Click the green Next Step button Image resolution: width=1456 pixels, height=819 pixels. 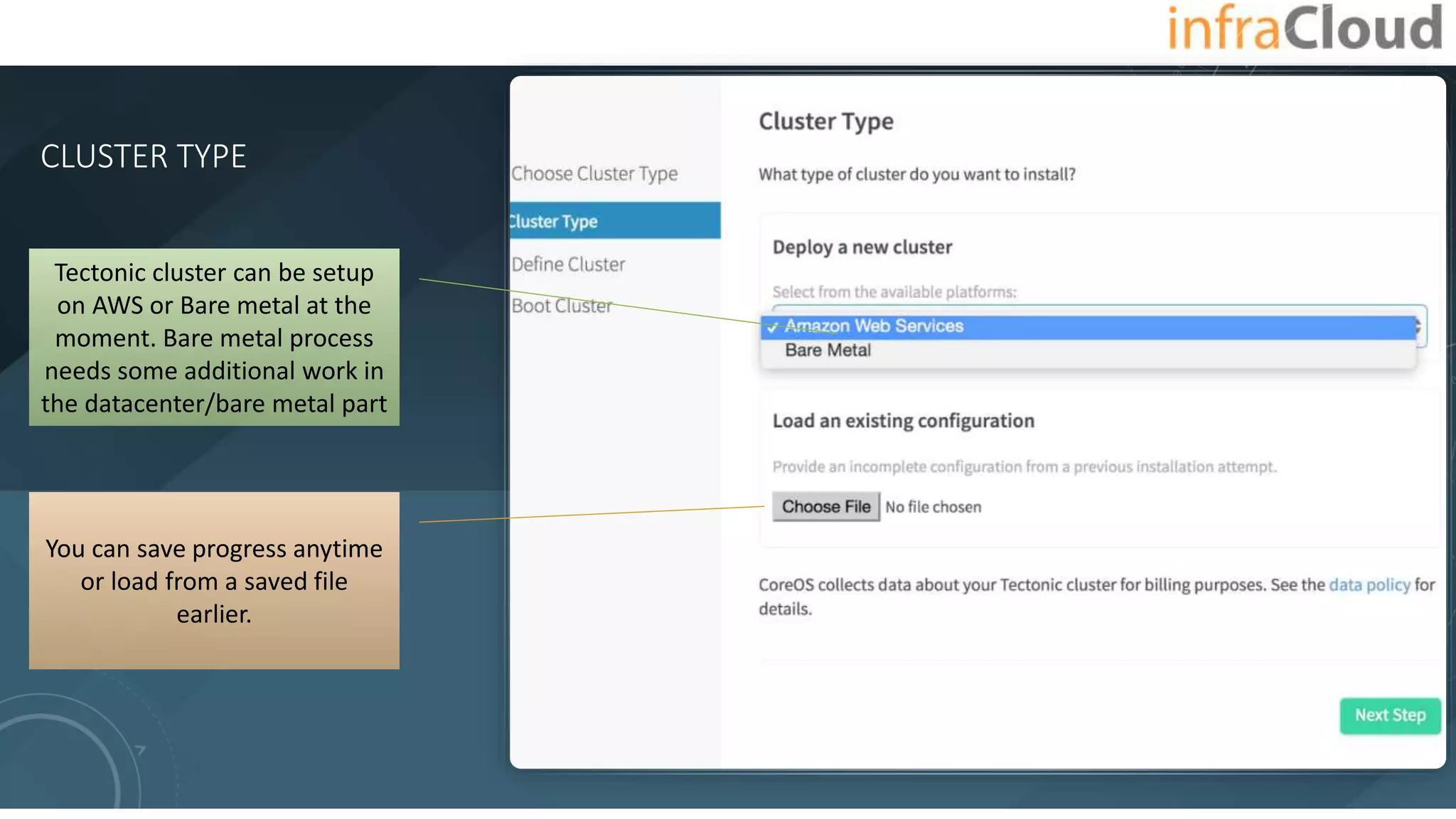click(1390, 715)
